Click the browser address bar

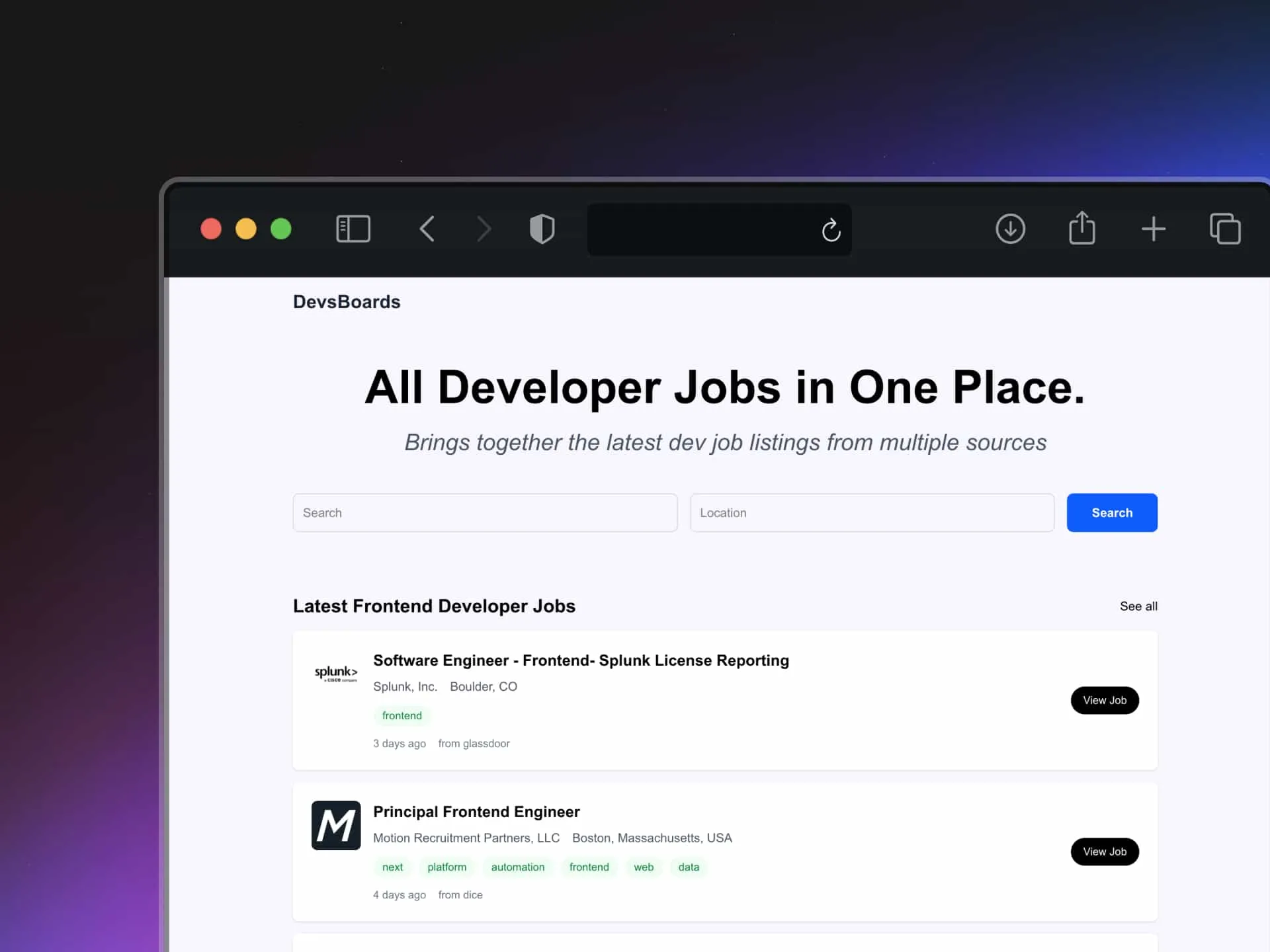point(701,230)
